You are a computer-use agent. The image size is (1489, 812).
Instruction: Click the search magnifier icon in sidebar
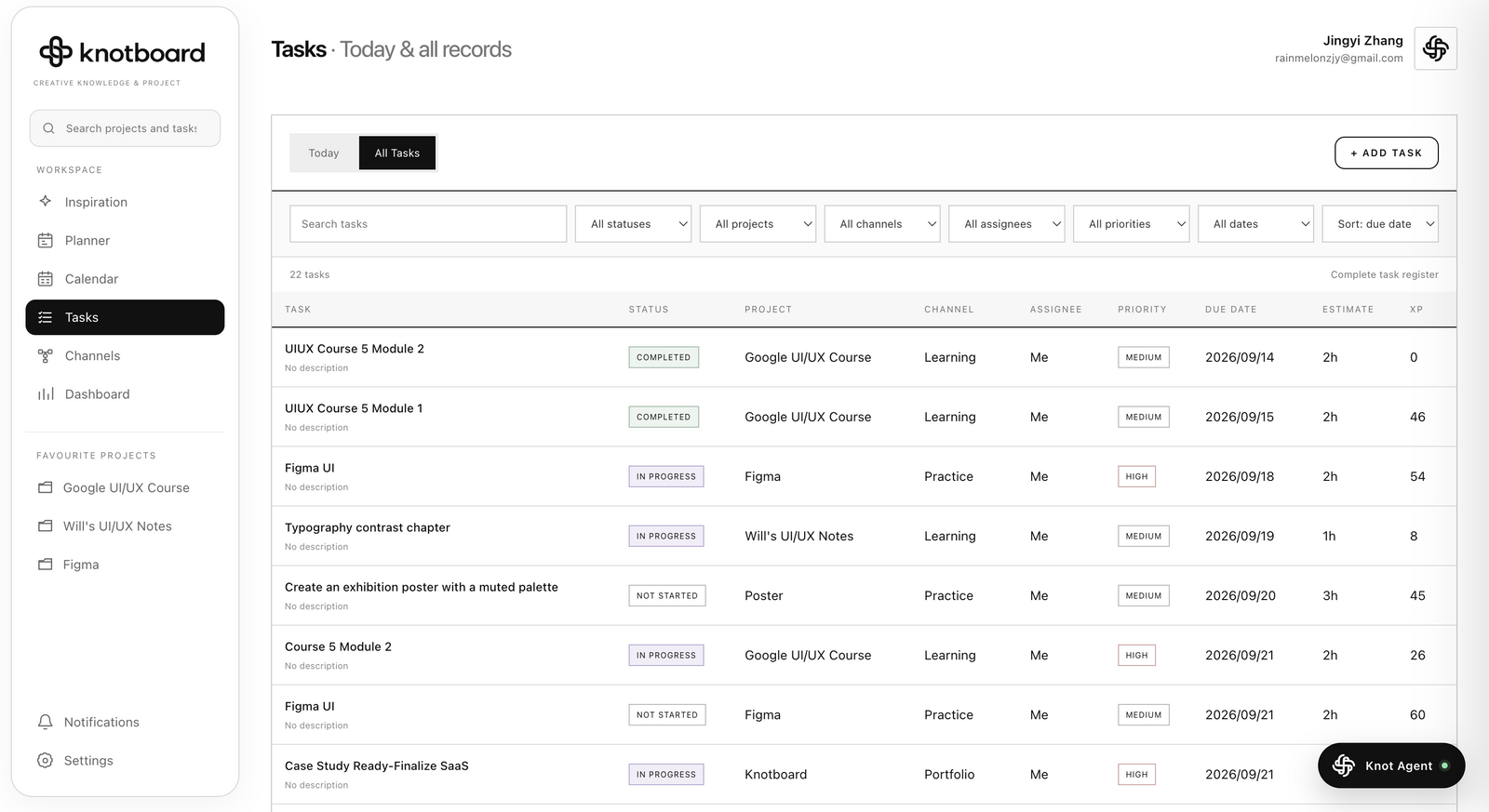click(48, 128)
